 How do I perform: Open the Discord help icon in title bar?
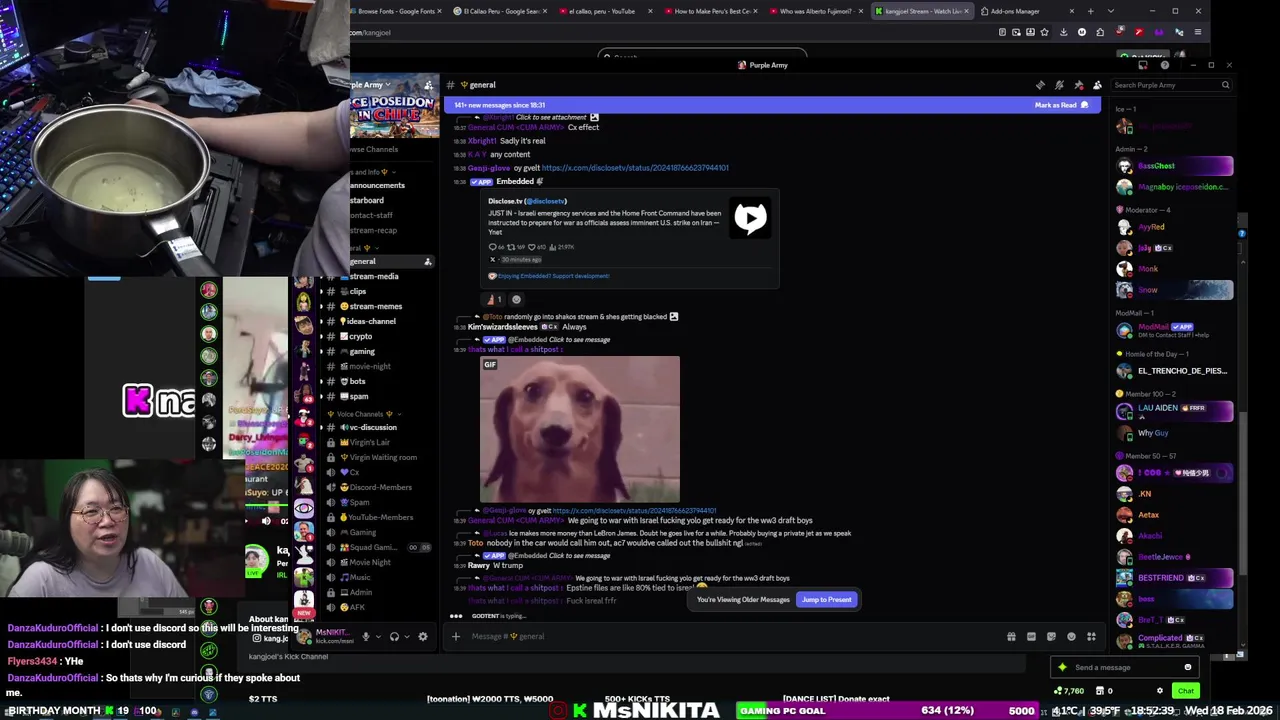(1164, 65)
